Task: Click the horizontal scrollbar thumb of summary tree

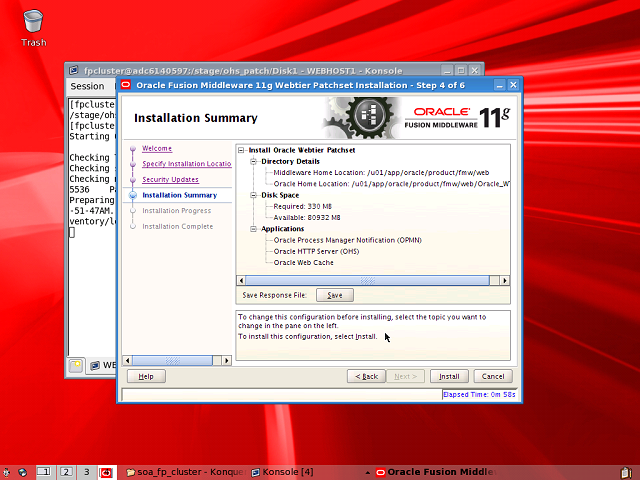Action: pos(367,280)
